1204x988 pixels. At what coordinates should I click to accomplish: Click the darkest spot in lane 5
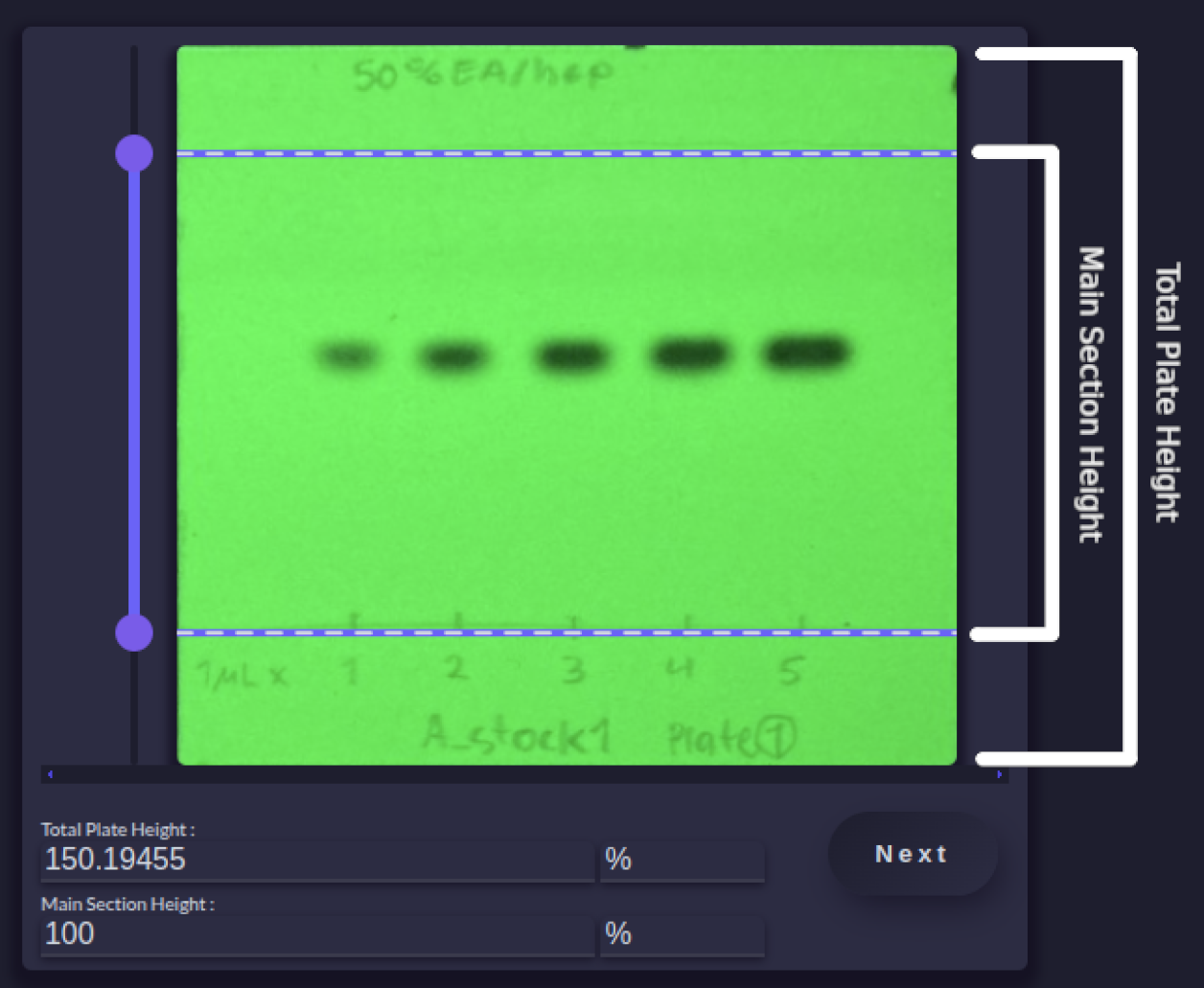[805, 353]
